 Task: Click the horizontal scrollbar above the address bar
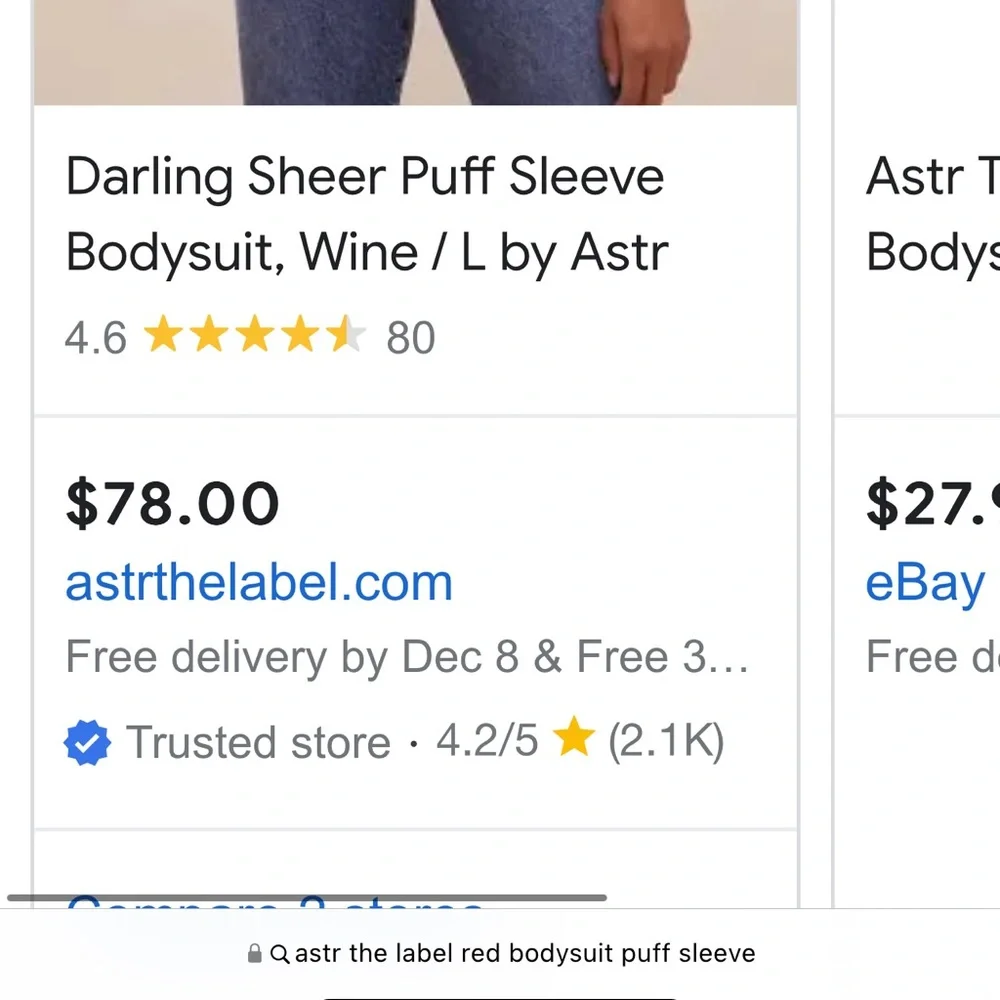[x=307, y=897]
